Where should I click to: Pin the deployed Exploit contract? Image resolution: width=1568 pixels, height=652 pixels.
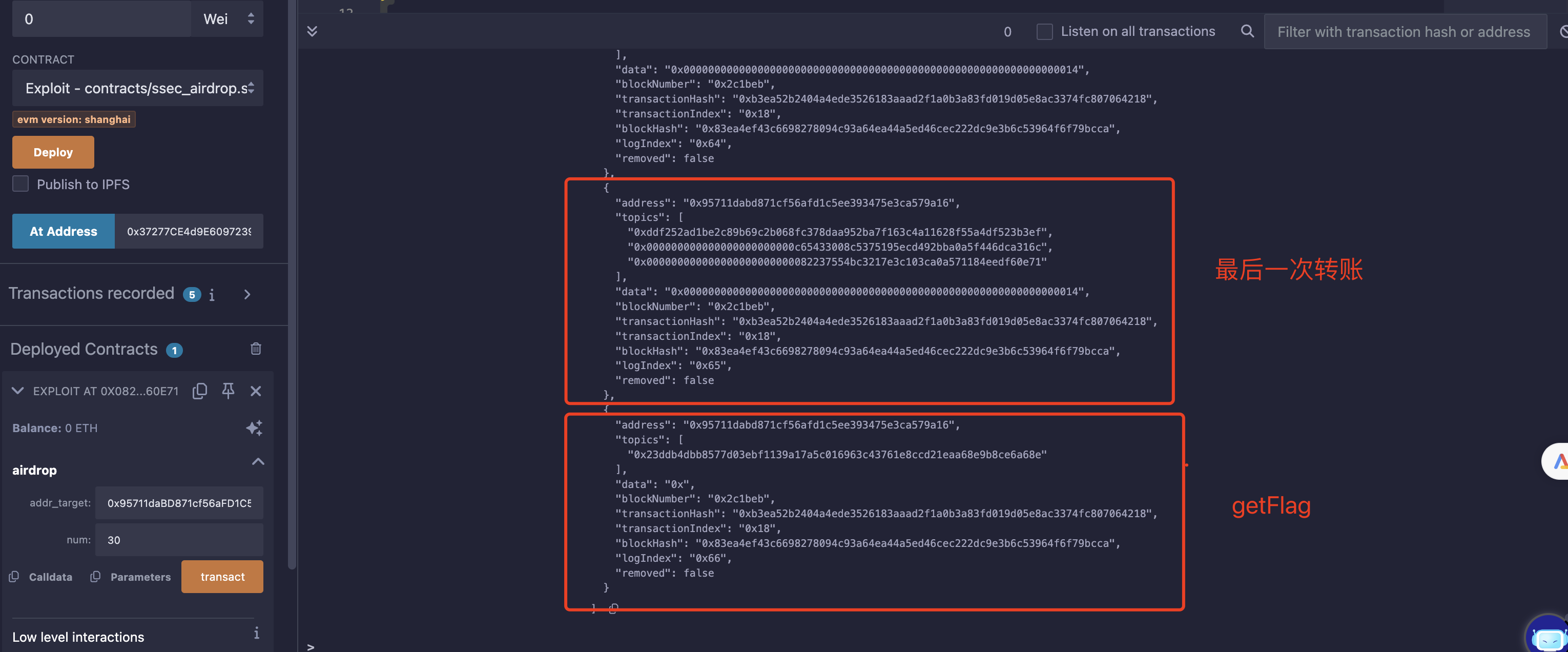pos(228,391)
